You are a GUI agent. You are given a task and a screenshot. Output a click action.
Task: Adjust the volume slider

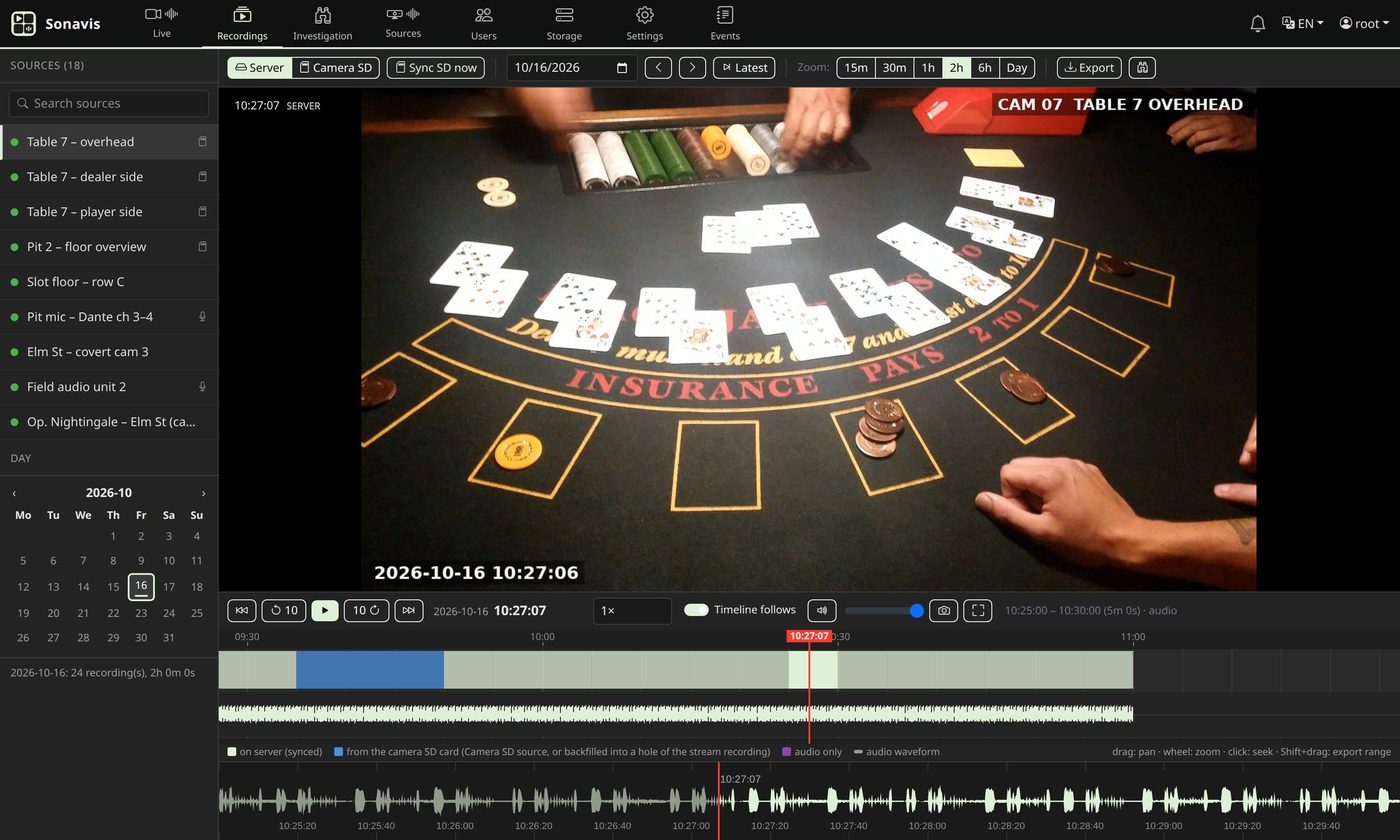click(x=884, y=610)
